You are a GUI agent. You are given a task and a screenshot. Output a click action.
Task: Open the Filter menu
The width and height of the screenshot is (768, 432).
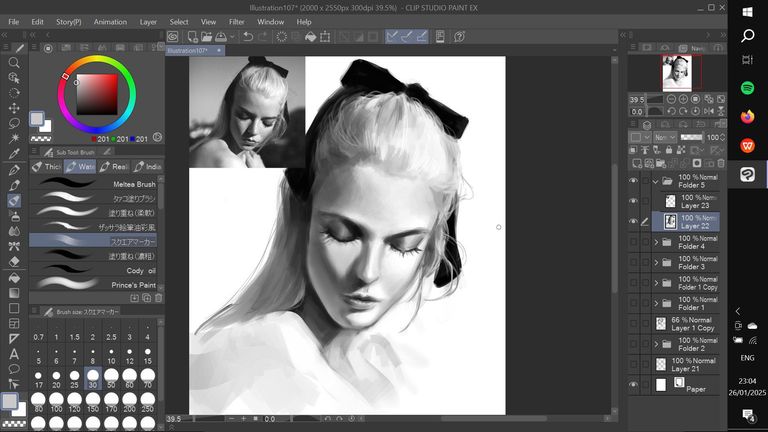(237, 22)
